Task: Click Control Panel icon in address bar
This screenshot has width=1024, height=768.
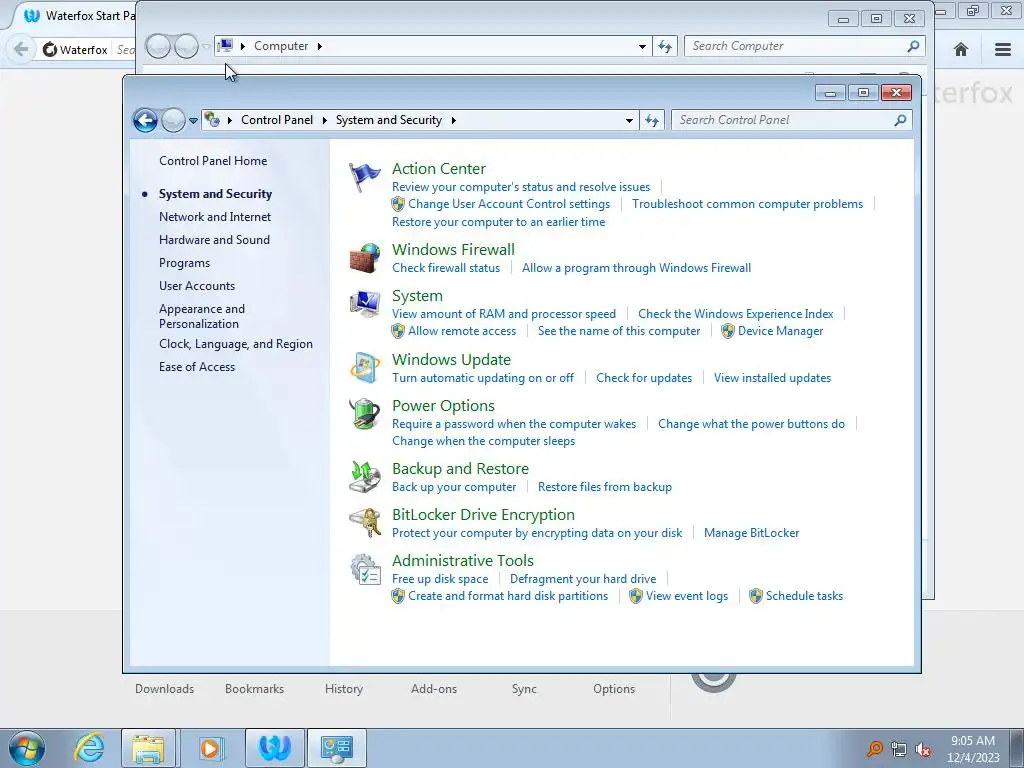Action: click(x=212, y=120)
